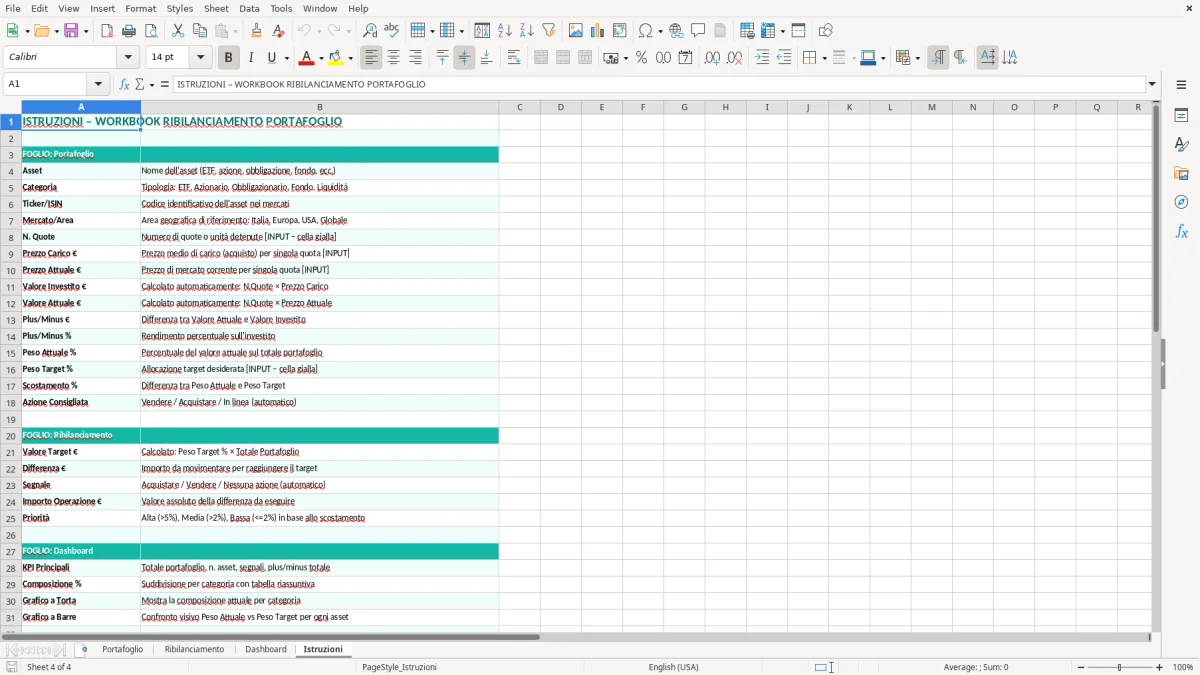Toggle Align Left
This screenshot has width=1200, height=675.
pyautogui.click(x=371, y=58)
